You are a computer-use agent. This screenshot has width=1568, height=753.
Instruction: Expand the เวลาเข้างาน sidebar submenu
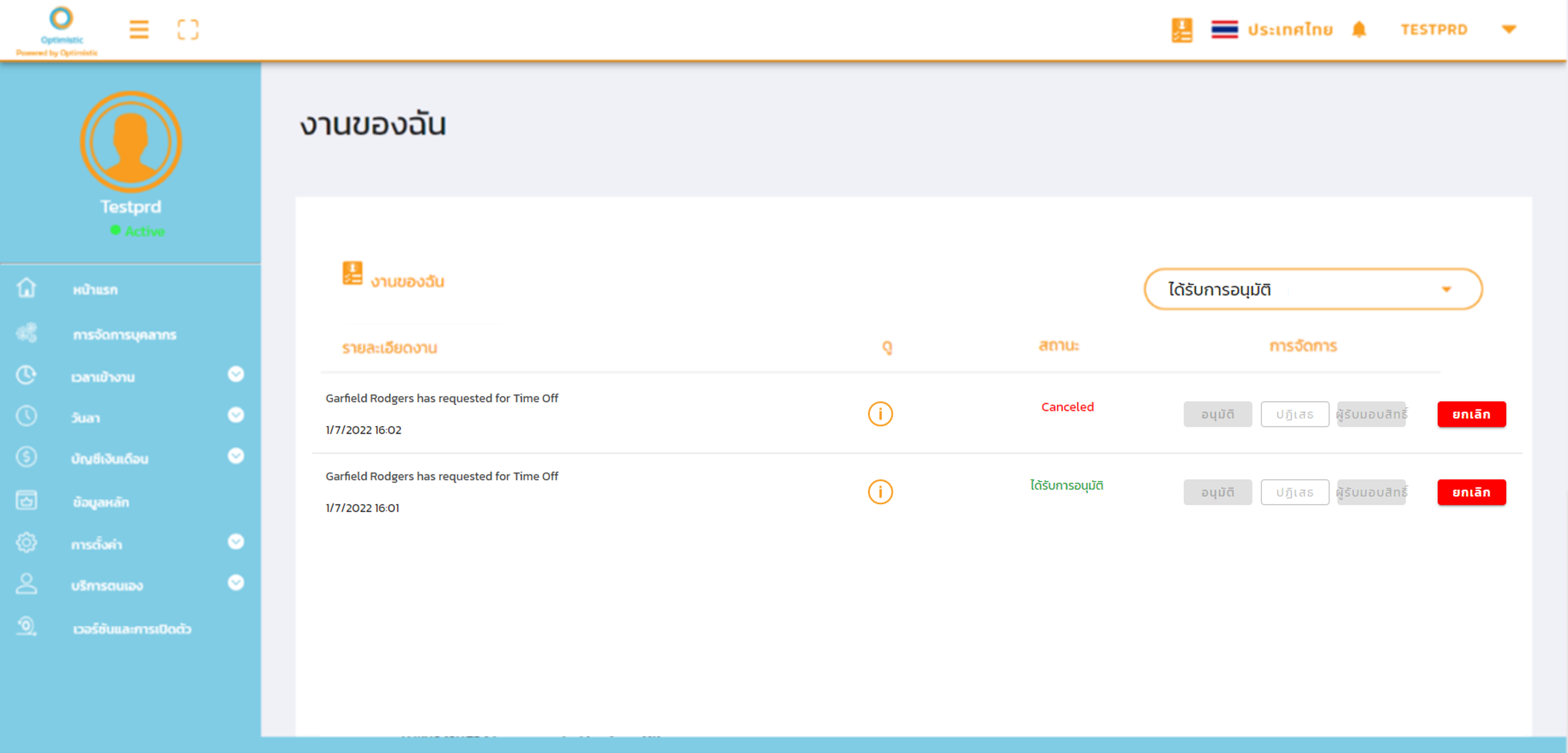[x=236, y=374]
